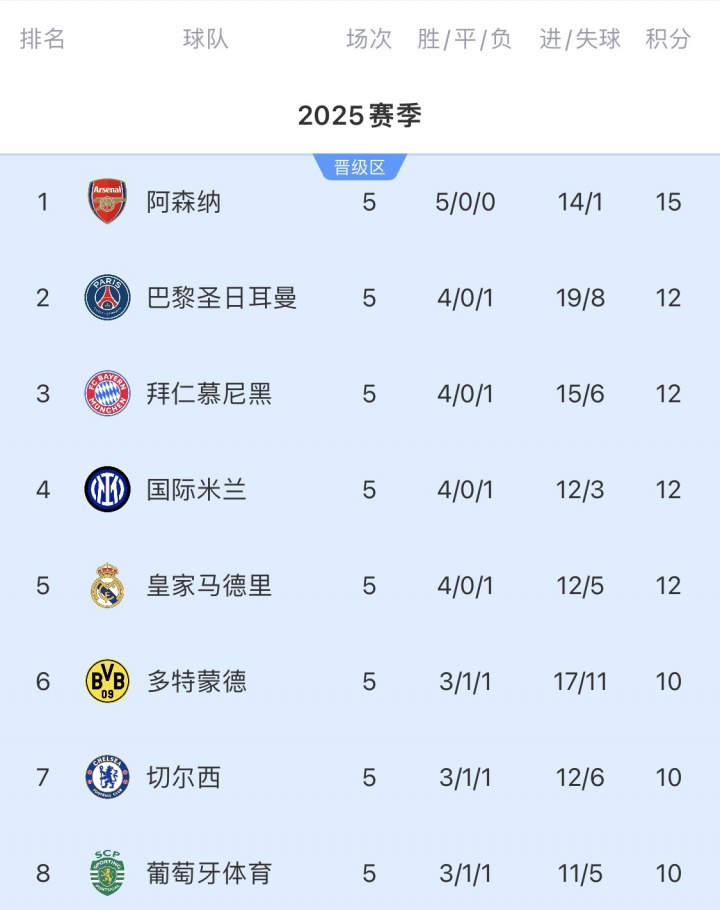
Task: Click the Real Madrid crest
Action: [107, 586]
